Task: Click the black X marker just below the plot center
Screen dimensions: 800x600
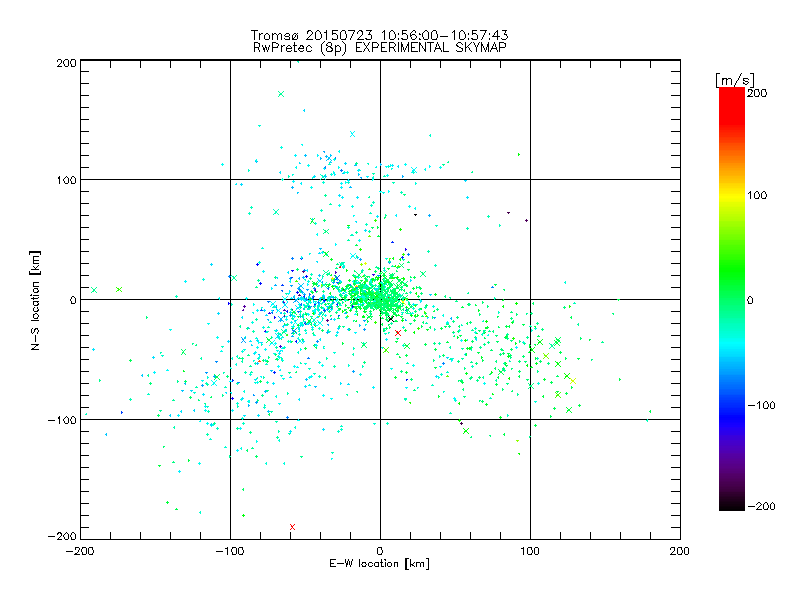Action: click(x=391, y=319)
